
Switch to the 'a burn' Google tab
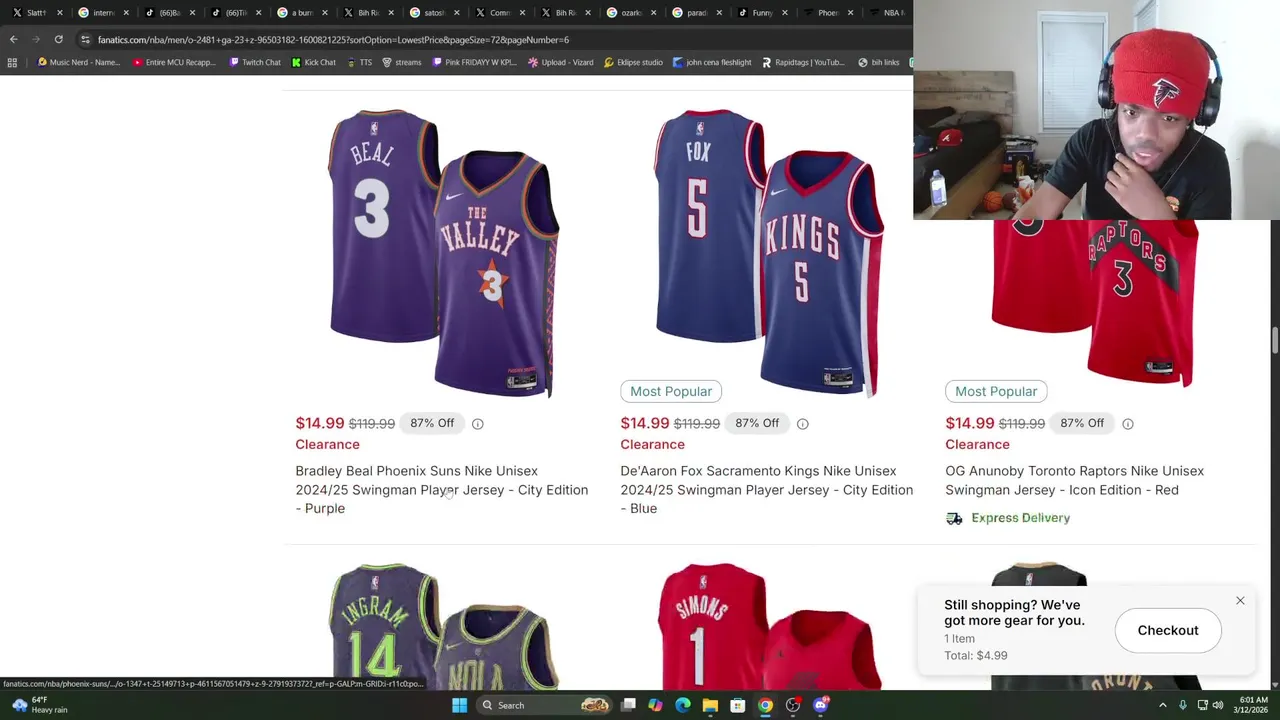tap(303, 13)
